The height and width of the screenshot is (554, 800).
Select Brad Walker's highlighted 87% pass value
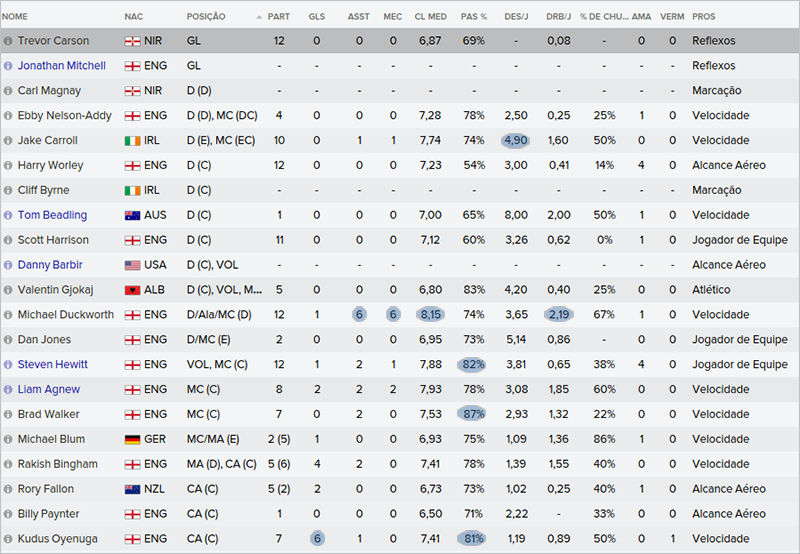pyautogui.click(x=473, y=415)
